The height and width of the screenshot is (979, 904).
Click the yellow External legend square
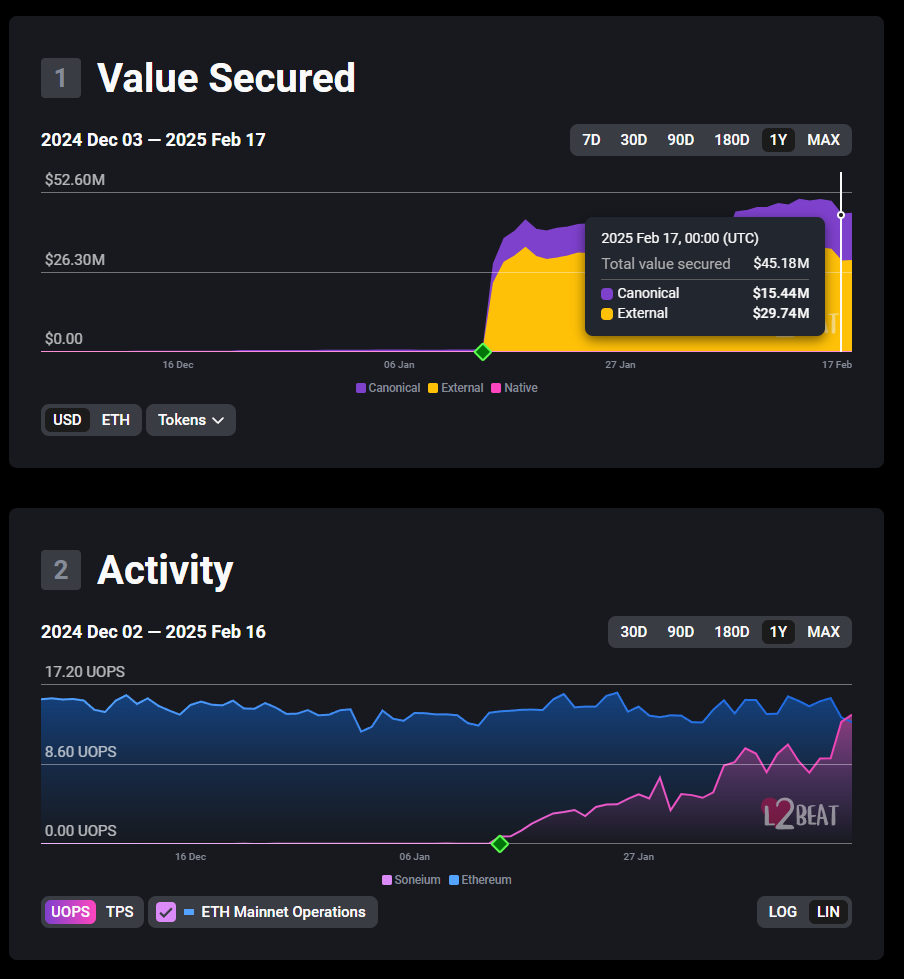(433, 388)
